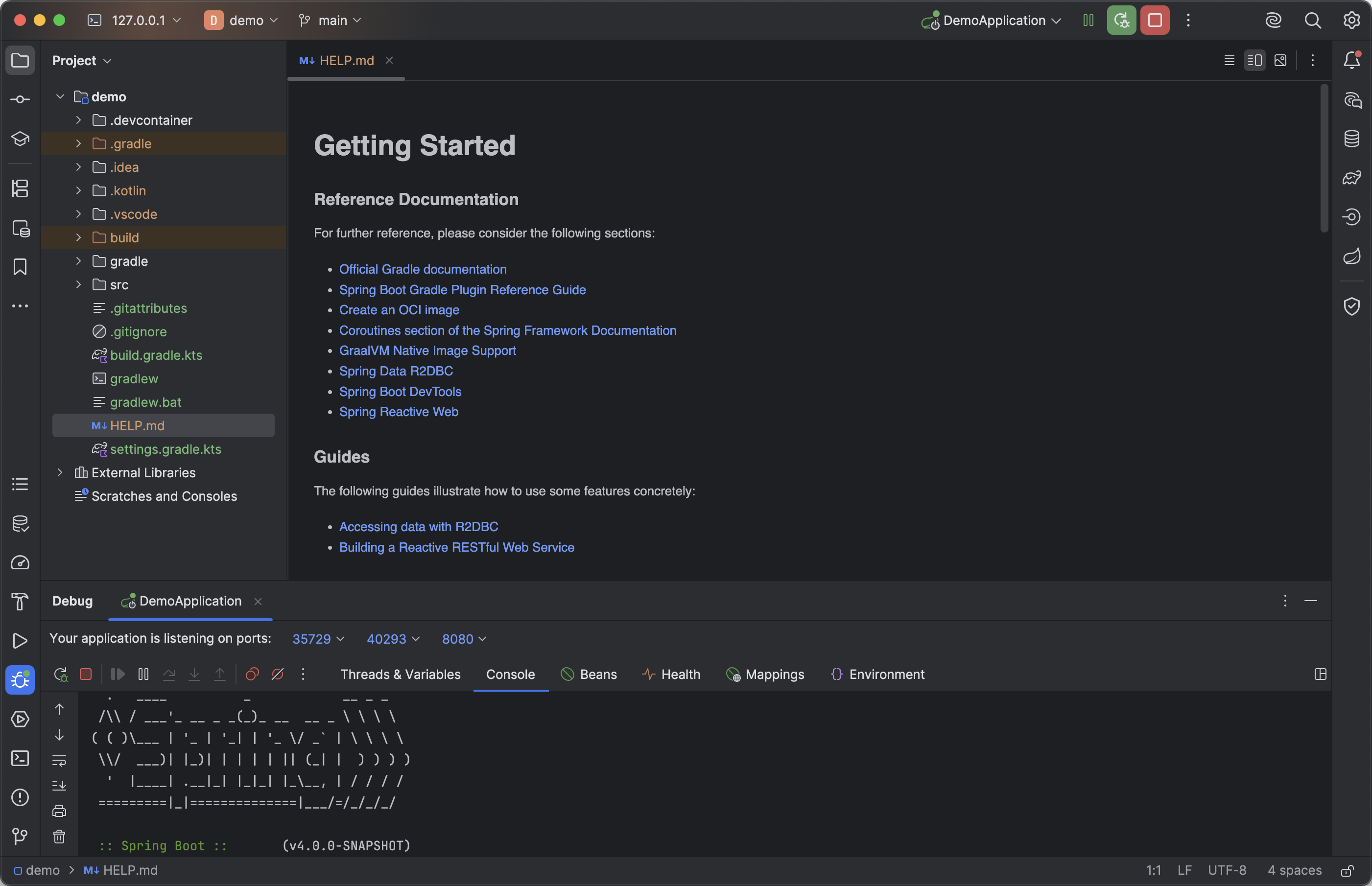
Task: Toggle Mute Breakpoints in debug toolbar
Action: (278, 674)
